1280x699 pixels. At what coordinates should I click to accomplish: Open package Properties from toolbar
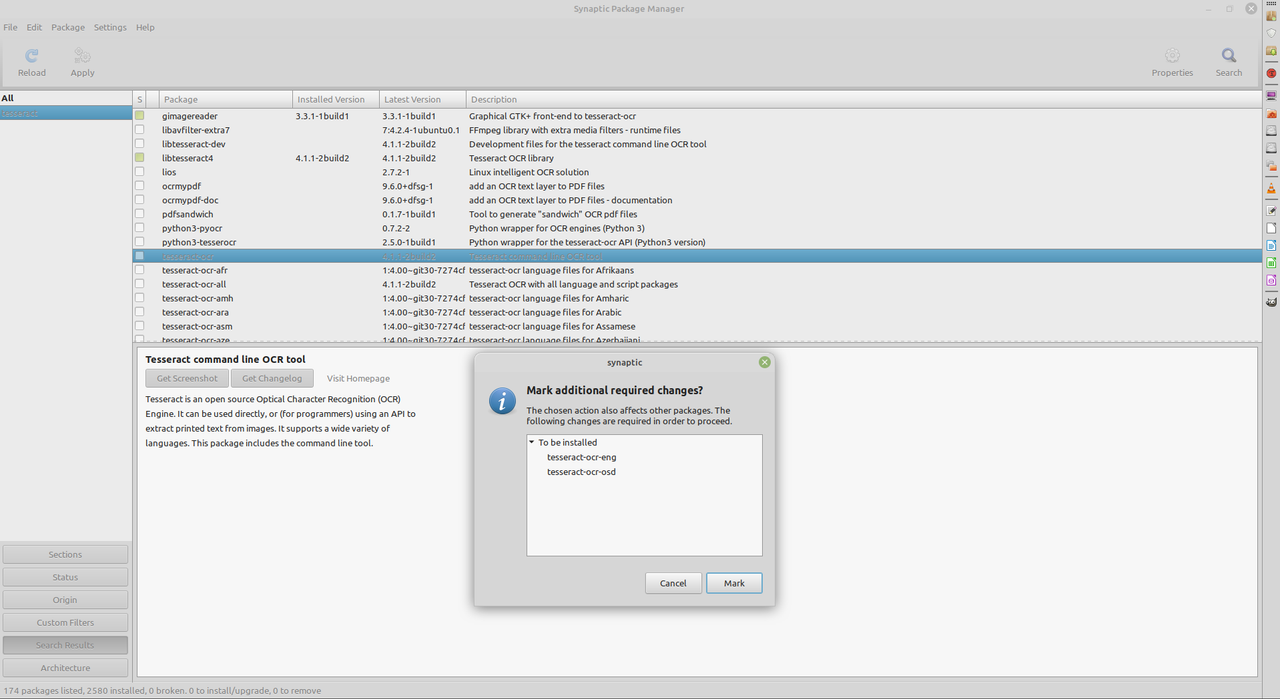point(1172,56)
